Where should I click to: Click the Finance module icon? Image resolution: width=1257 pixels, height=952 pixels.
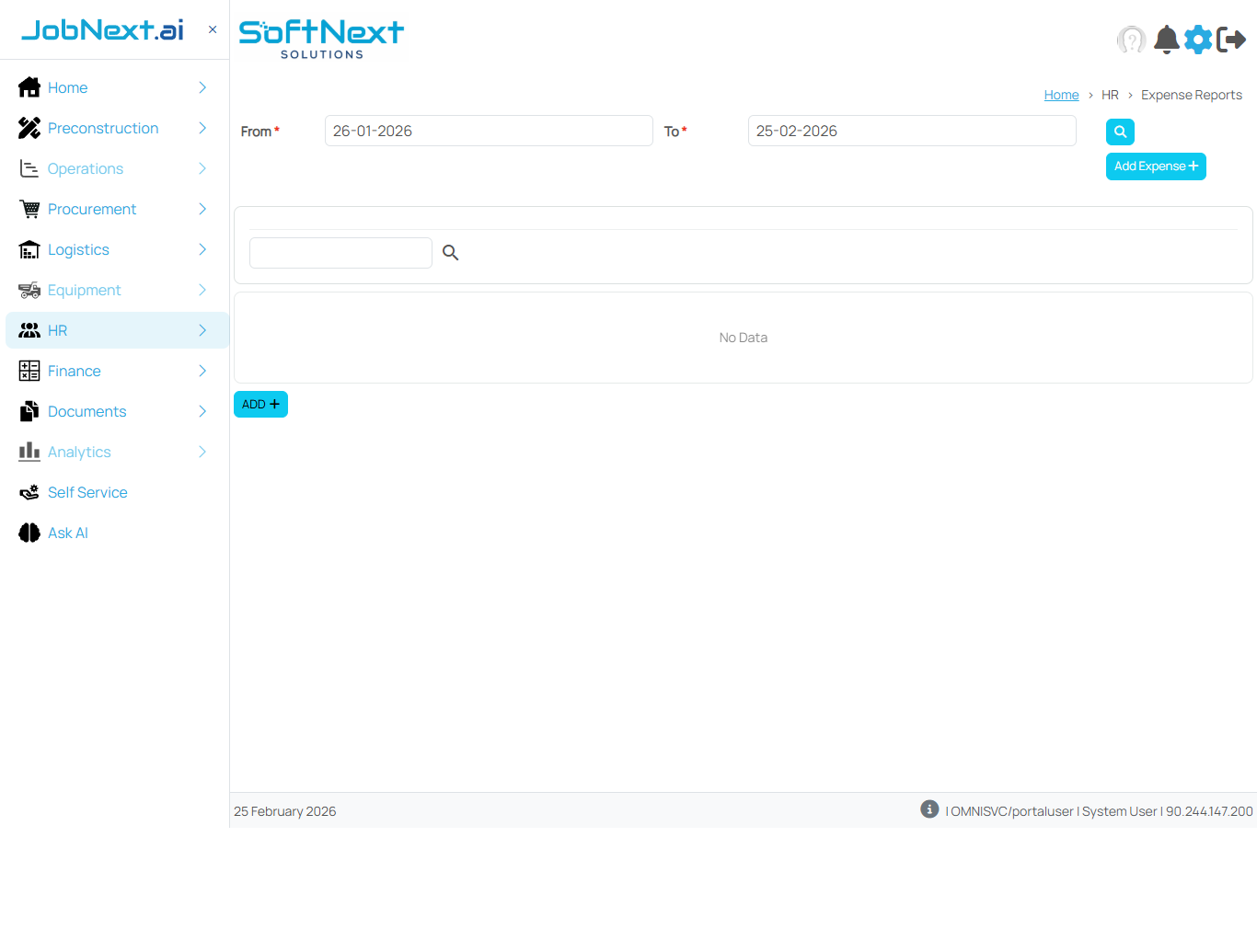(29, 371)
